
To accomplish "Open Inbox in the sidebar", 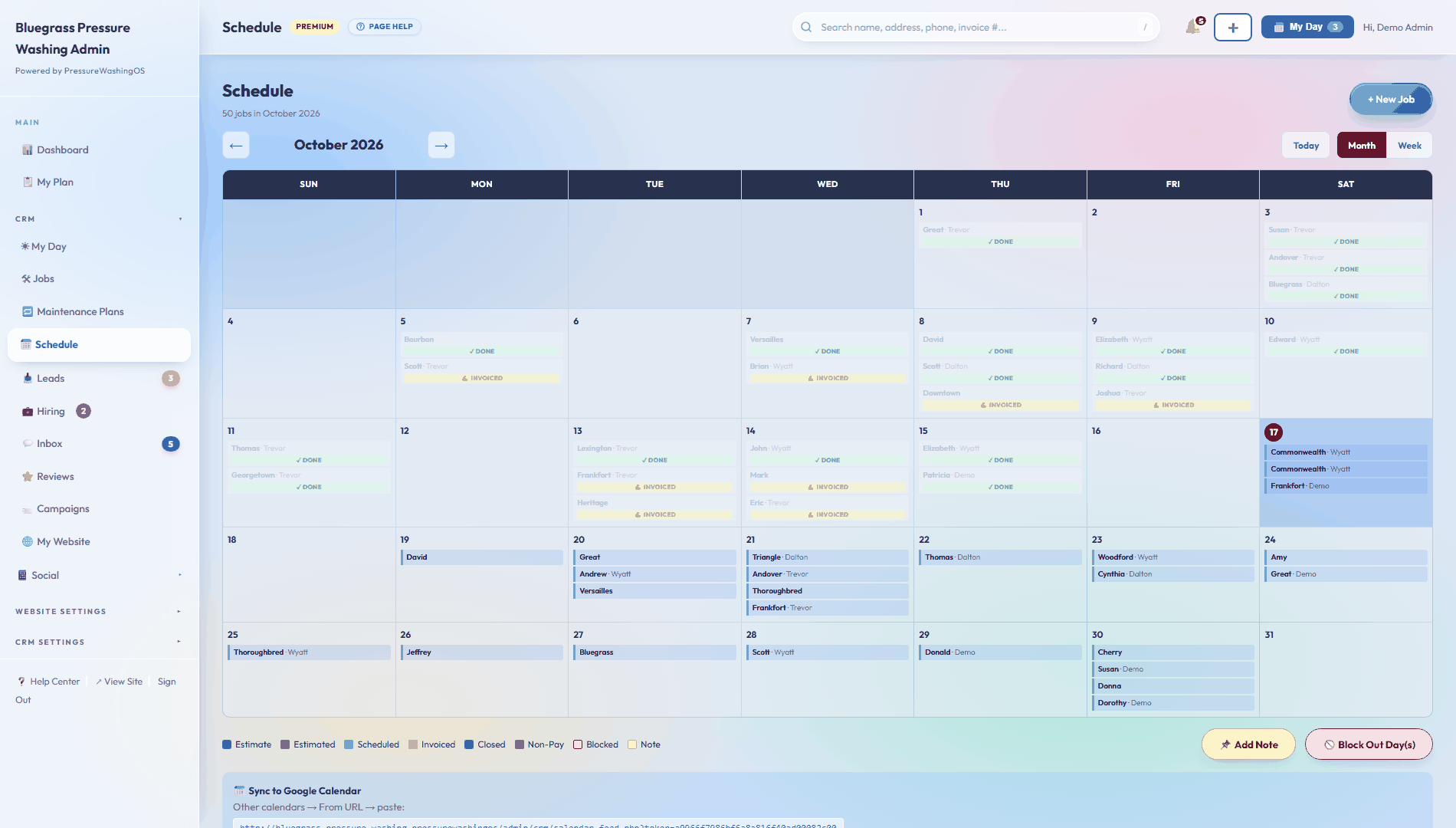I will (99, 443).
